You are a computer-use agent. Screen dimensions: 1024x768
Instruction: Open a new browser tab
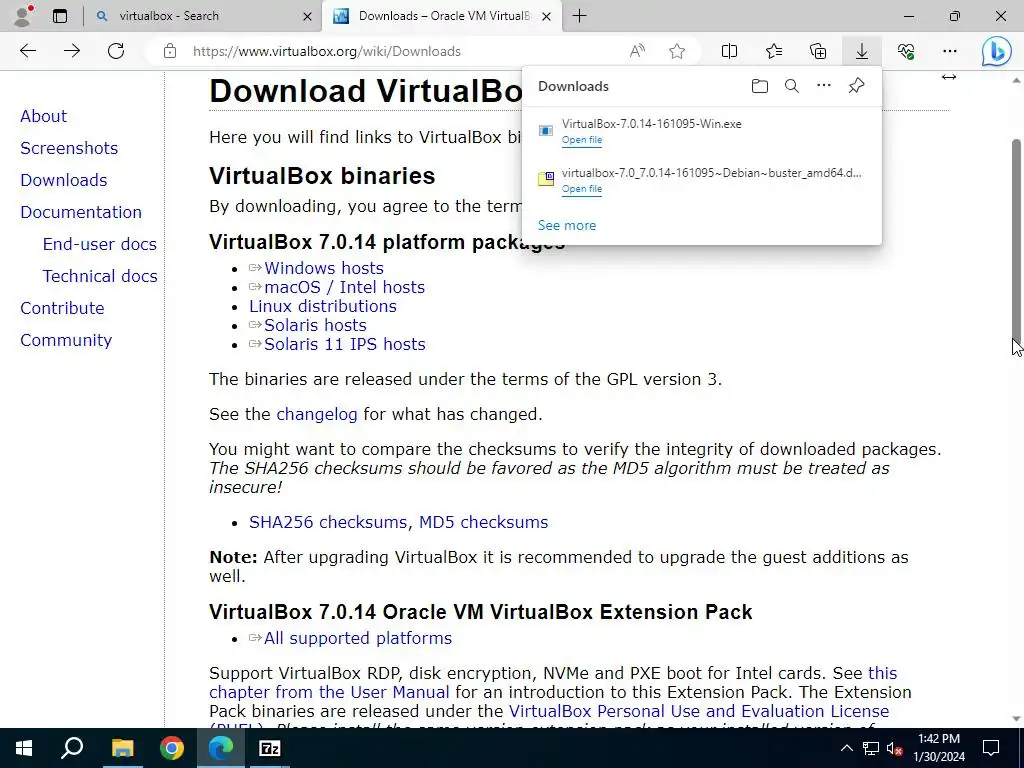point(579,16)
